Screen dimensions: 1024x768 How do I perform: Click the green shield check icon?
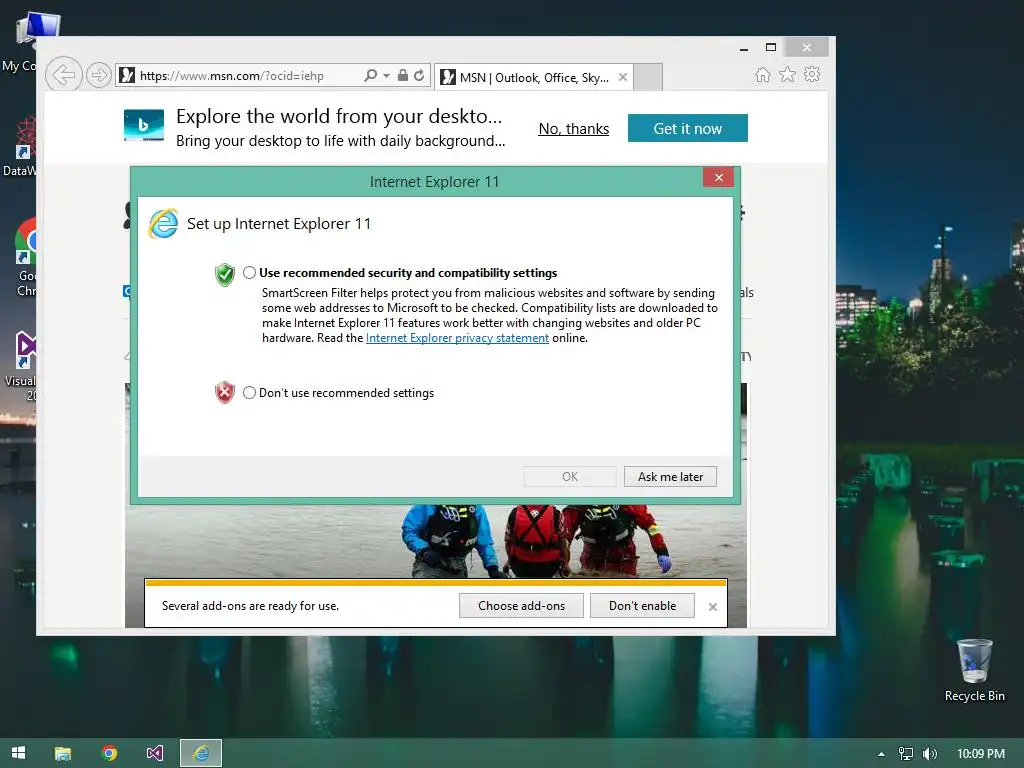(225, 275)
